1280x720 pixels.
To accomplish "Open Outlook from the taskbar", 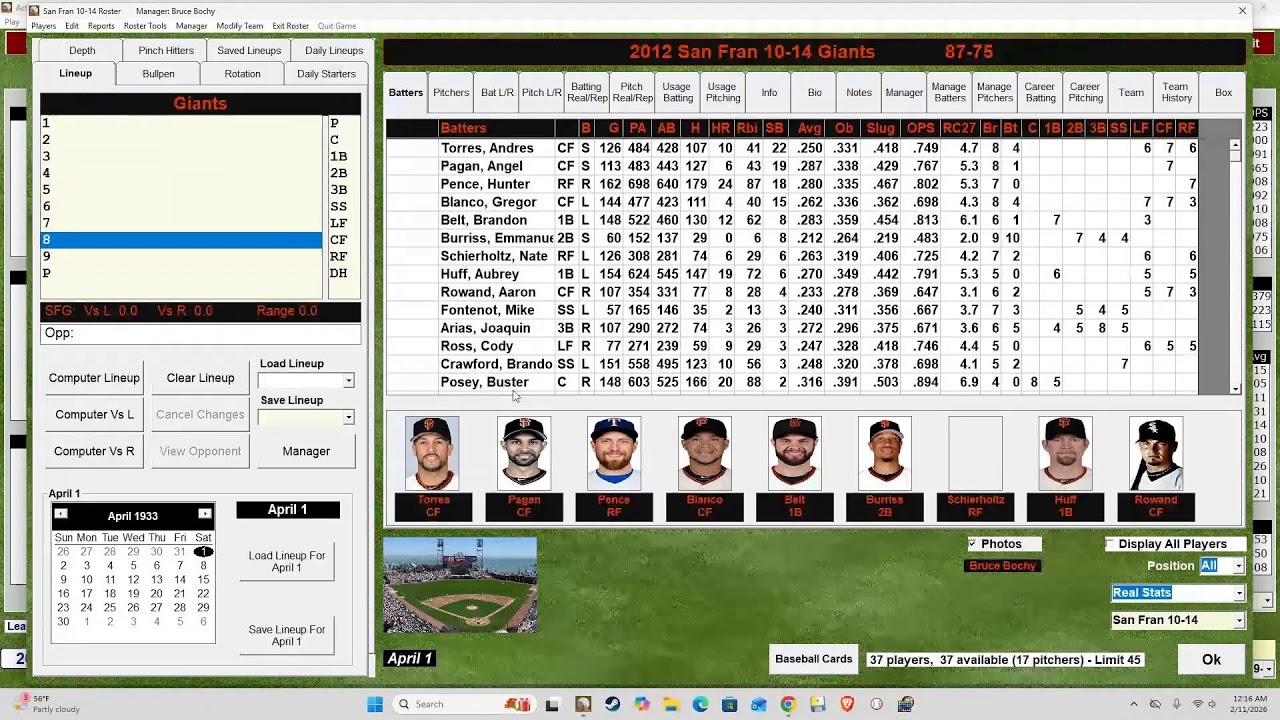I will (x=759, y=704).
